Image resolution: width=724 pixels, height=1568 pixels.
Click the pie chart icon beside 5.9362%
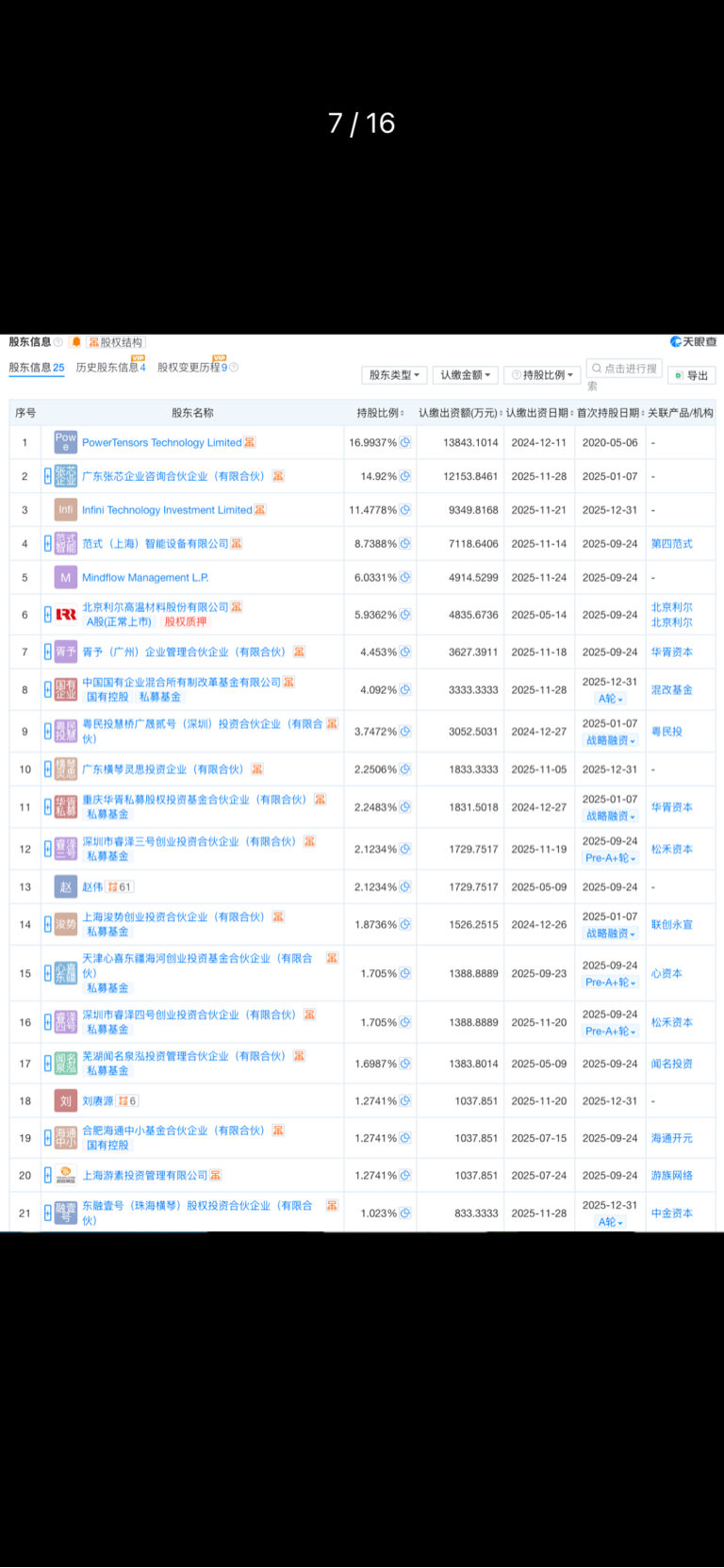point(405,615)
